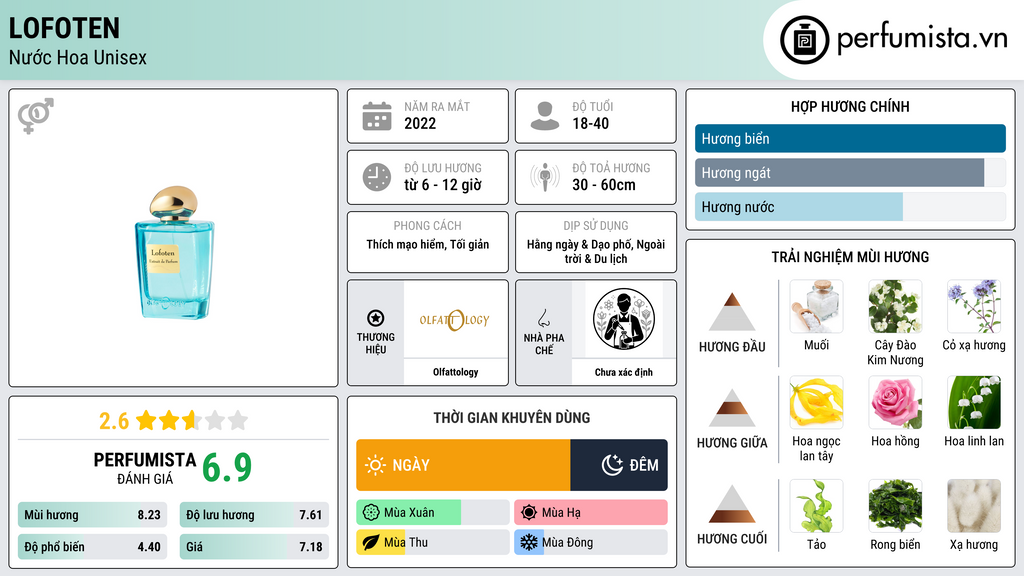Click the Chưa xác định perfumer label
Viewport: 1024px width, 576px height.
(x=624, y=372)
